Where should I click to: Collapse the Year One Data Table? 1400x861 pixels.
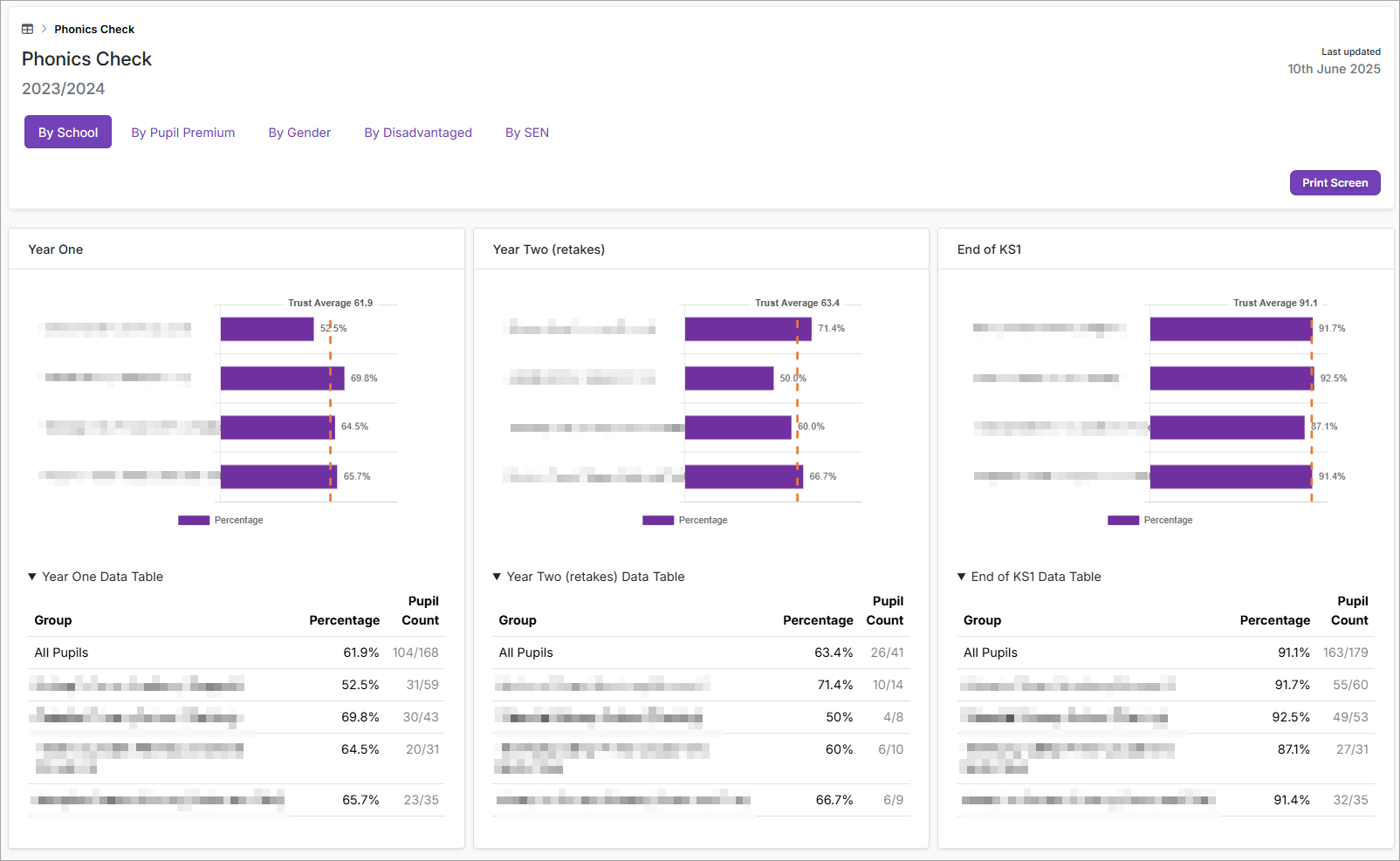click(x=95, y=577)
